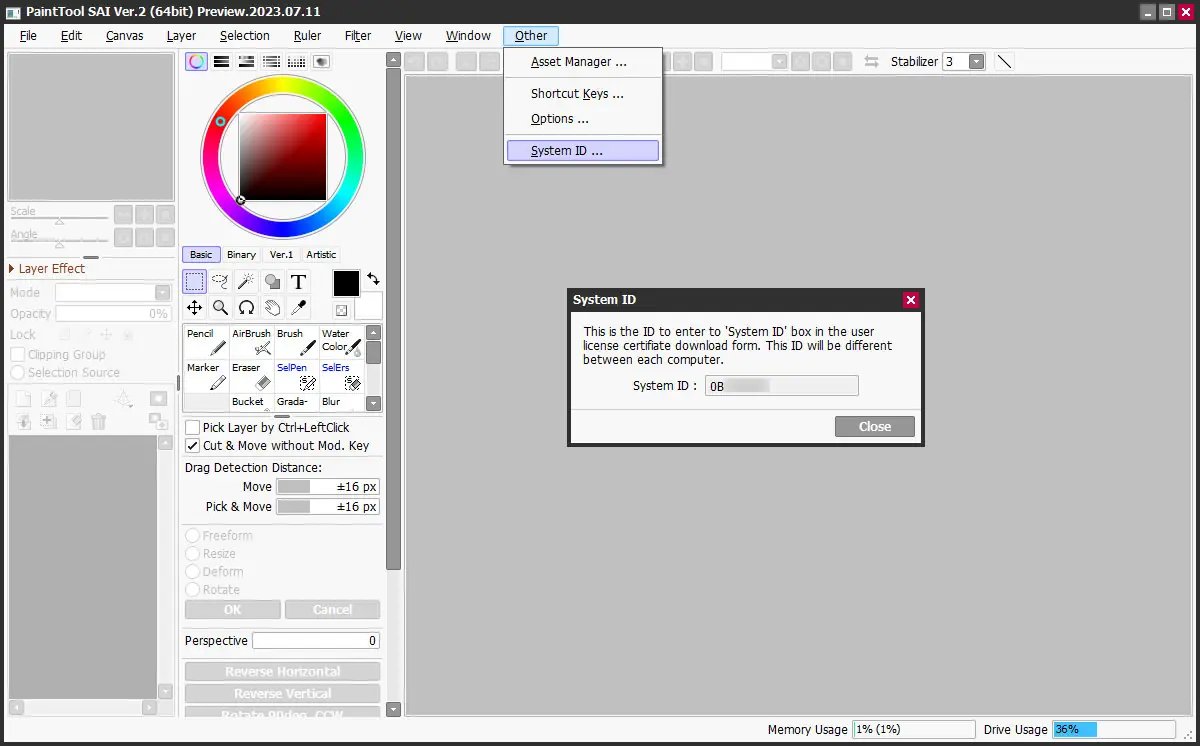The height and width of the screenshot is (746, 1200).
Task: Click the tool list scroll-down arrow
Action: click(373, 404)
